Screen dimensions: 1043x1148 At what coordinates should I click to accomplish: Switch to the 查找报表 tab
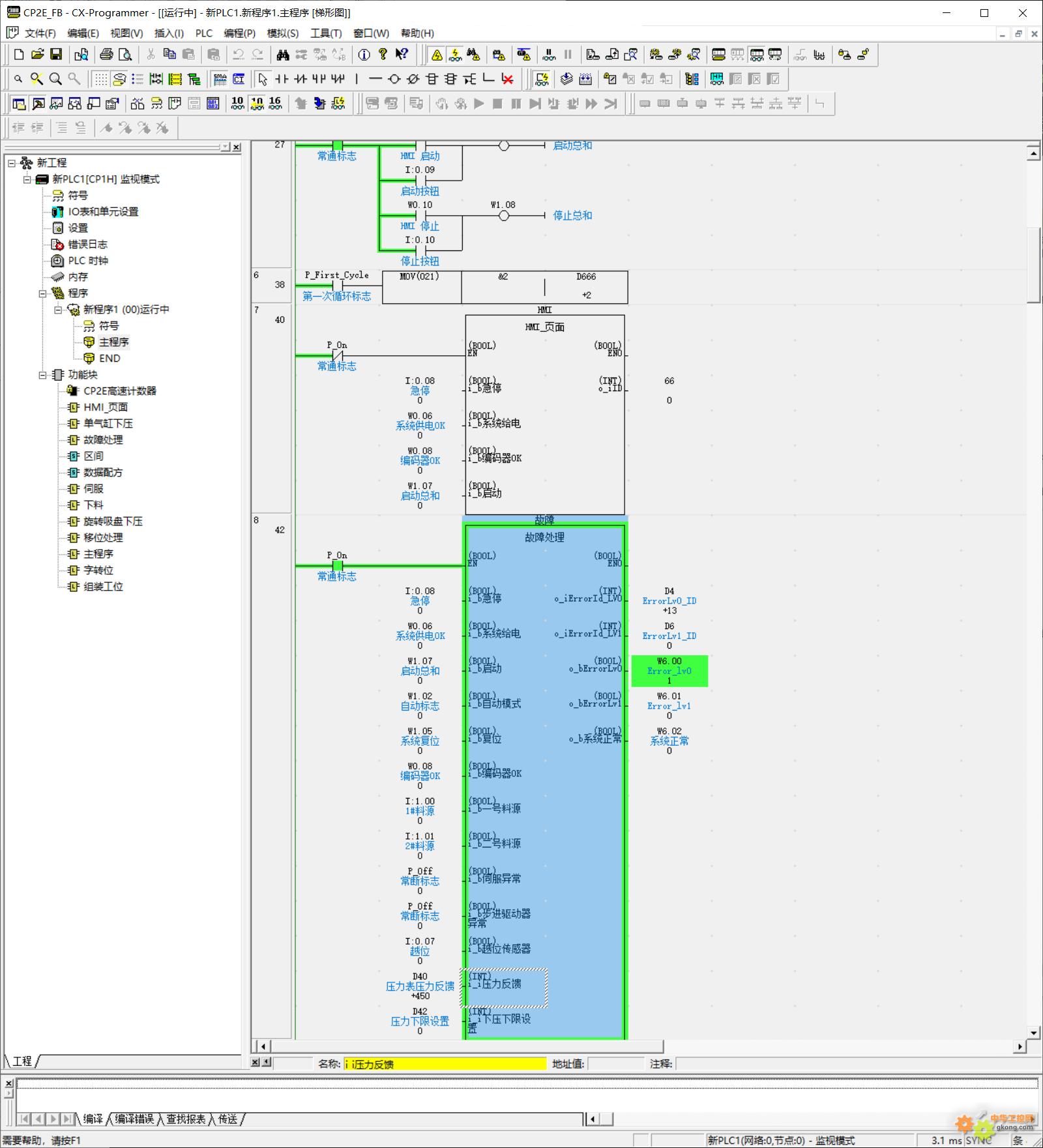185,1119
